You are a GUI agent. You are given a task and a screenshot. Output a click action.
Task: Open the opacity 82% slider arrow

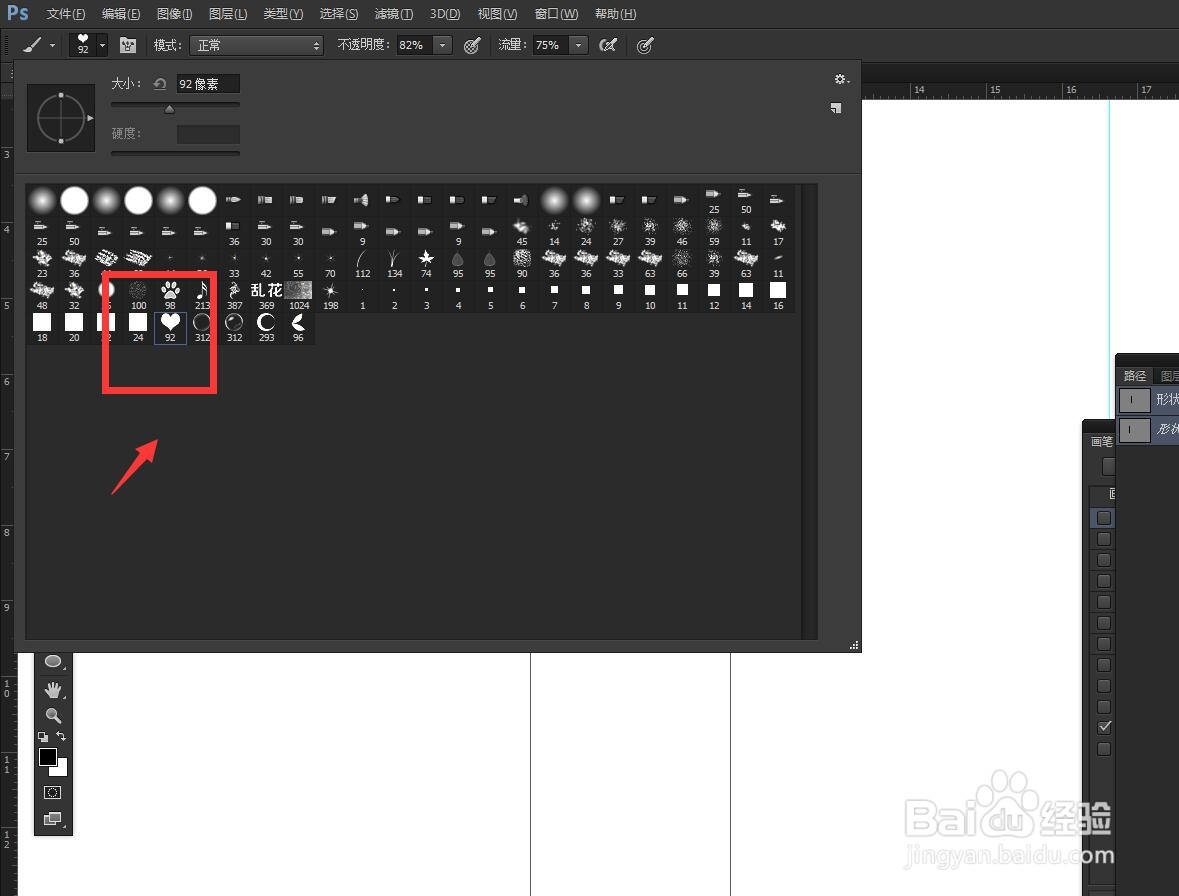point(442,45)
